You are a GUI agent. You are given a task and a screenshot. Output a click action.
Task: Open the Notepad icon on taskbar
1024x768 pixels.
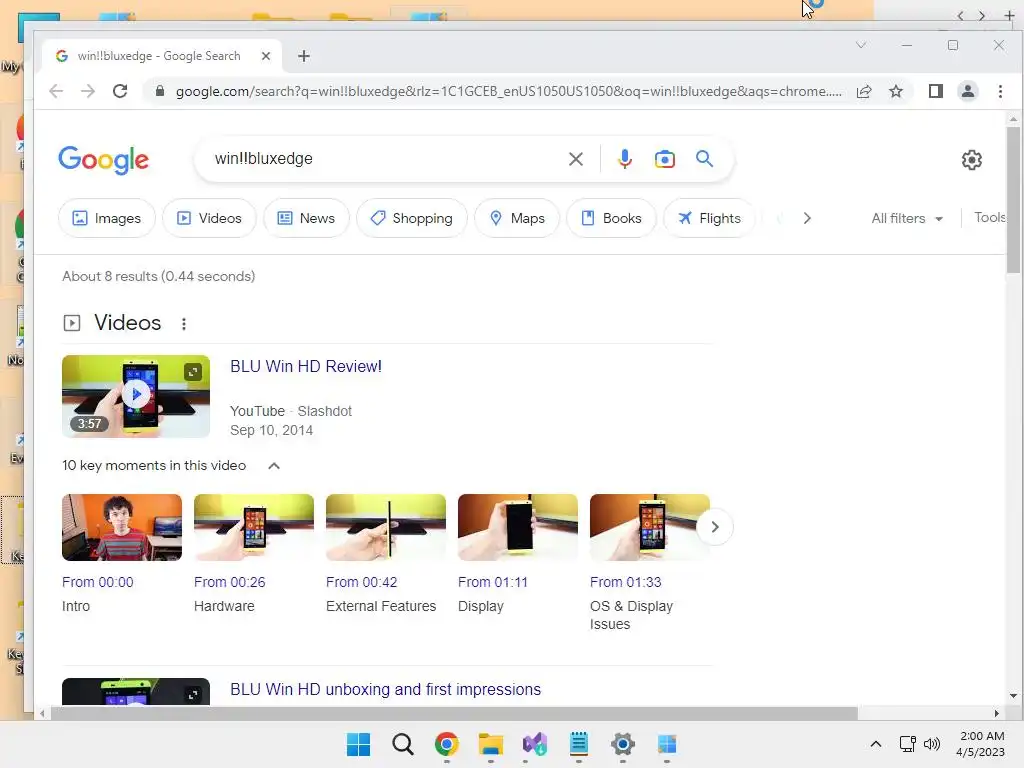579,744
